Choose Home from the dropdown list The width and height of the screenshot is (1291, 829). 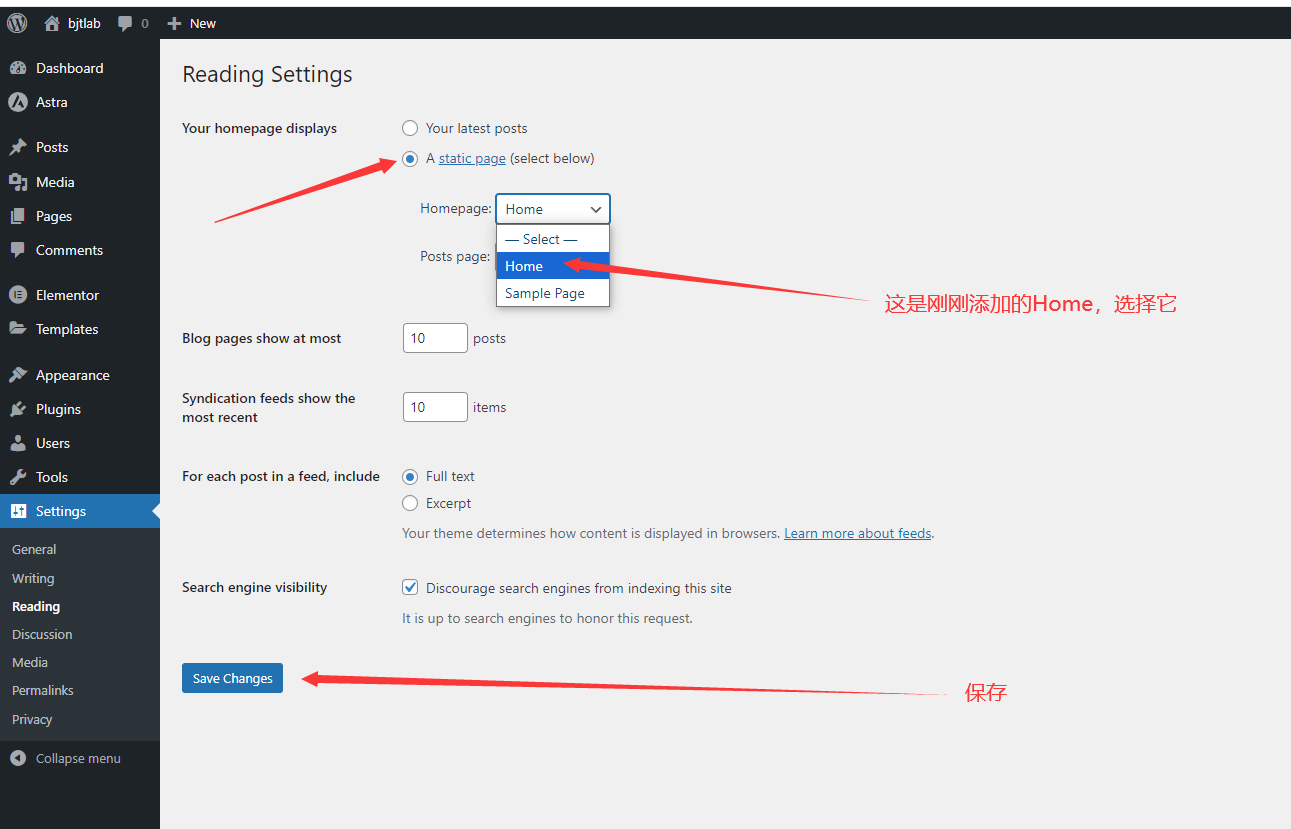tap(553, 266)
